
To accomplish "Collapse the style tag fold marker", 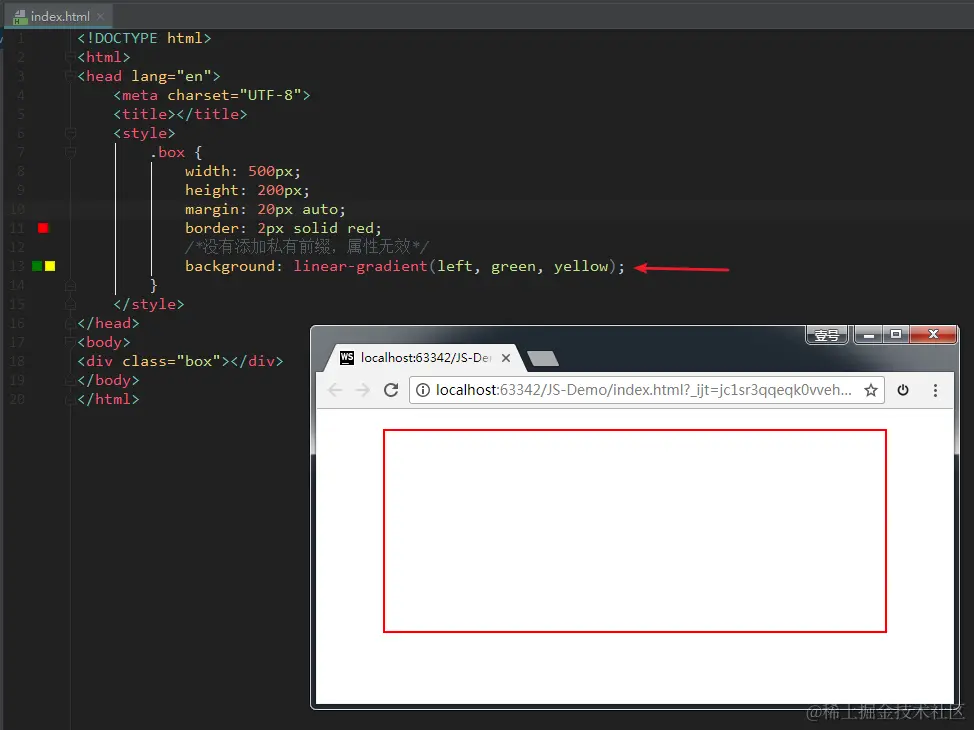I will [70, 133].
